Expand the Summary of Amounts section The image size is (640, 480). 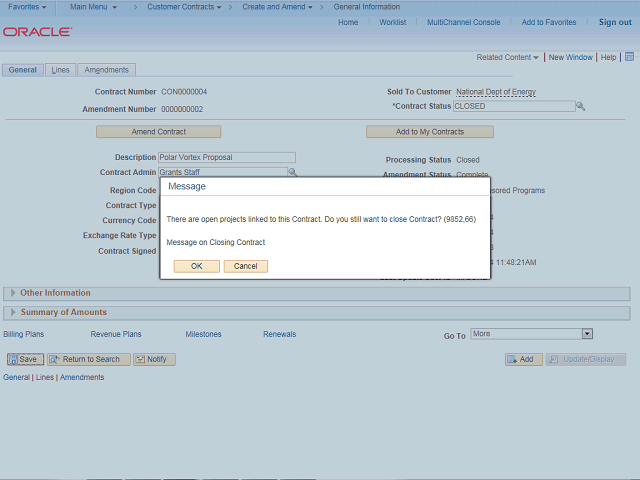pyautogui.click(x=13, y=312)
